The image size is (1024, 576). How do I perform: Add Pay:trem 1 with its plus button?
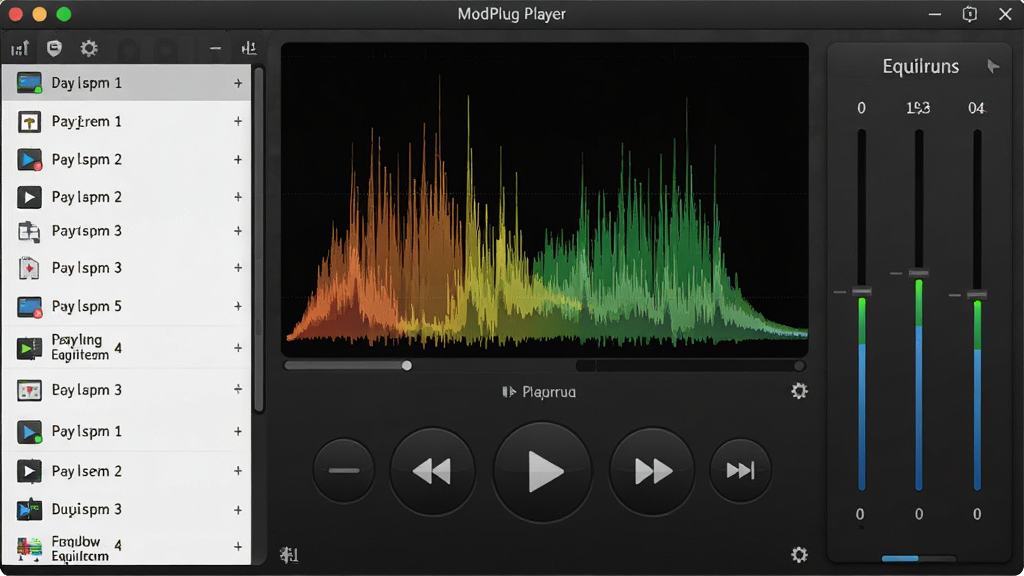238,121
